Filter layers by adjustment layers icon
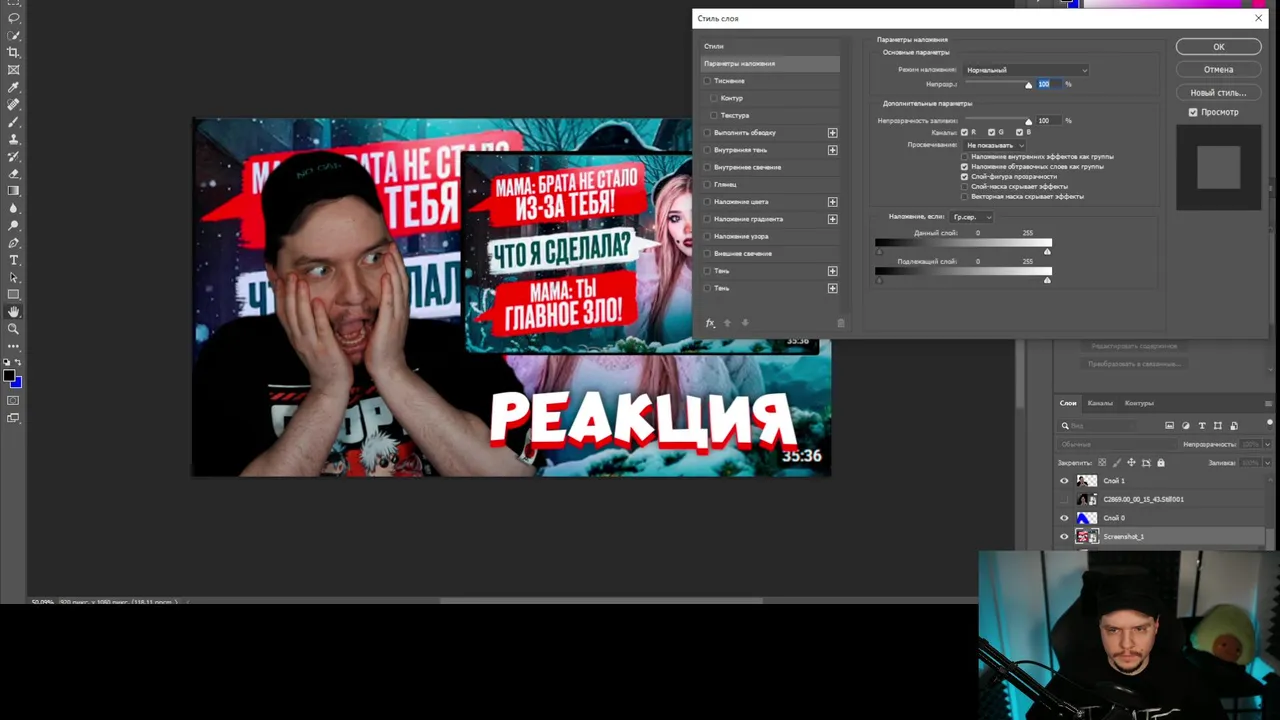 point(1186,426)
